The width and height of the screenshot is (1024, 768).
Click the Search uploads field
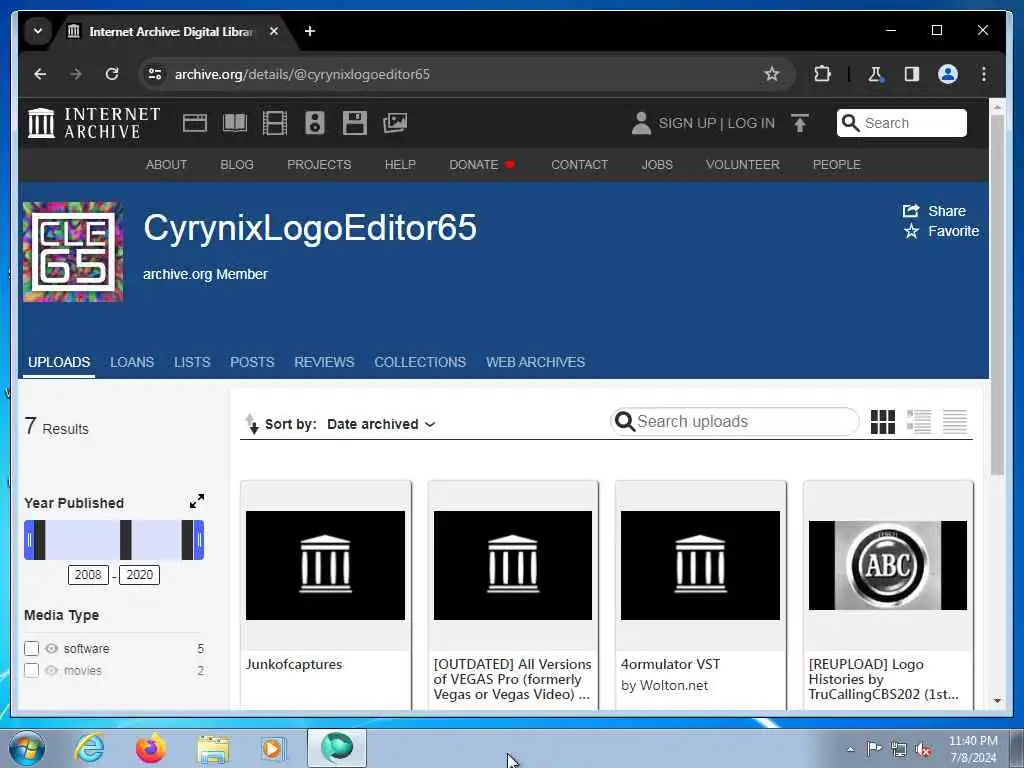click(734, 421)
